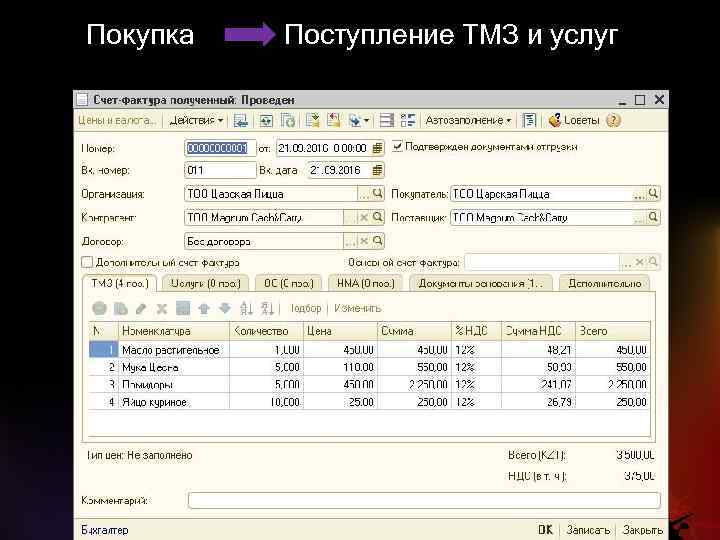This screenshot has height=540, width=720.
Task: Sort descending using the table toolbar icon
Action: pos(267,308)
